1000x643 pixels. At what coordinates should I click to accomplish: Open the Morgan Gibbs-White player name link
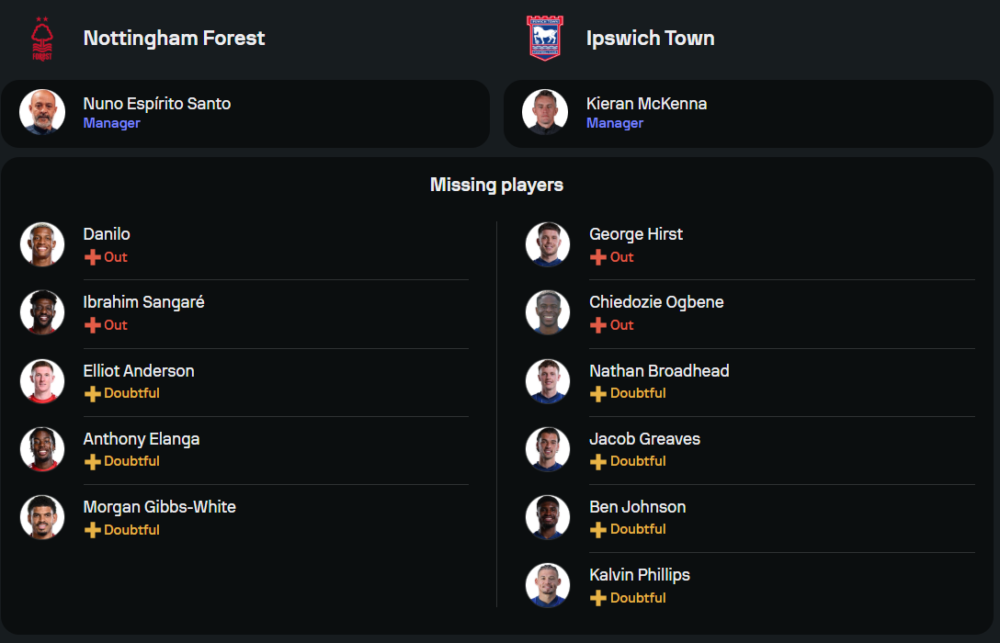click(x=159, y=507)
